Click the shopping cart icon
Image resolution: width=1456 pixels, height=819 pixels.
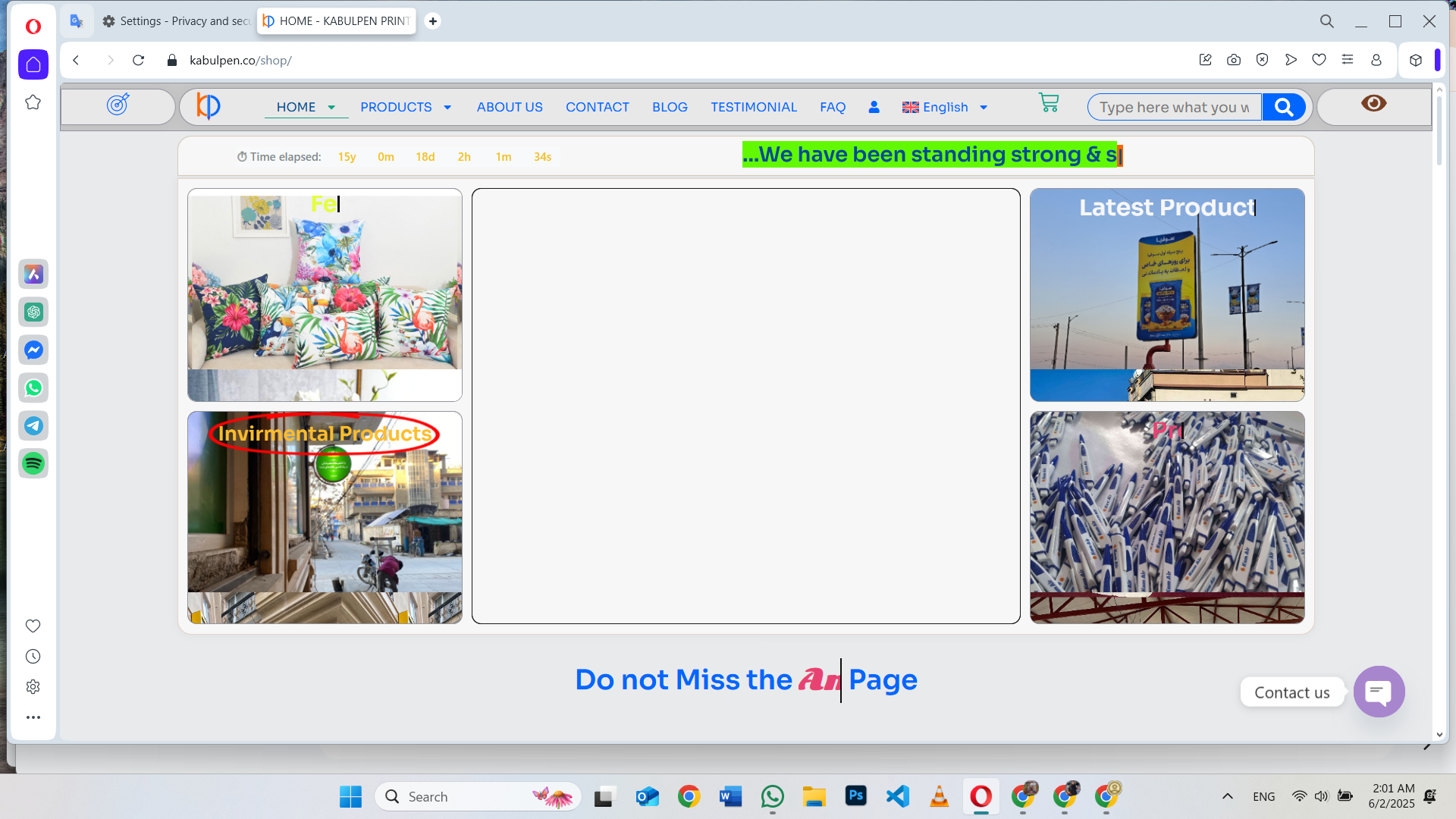(1049, 103)
